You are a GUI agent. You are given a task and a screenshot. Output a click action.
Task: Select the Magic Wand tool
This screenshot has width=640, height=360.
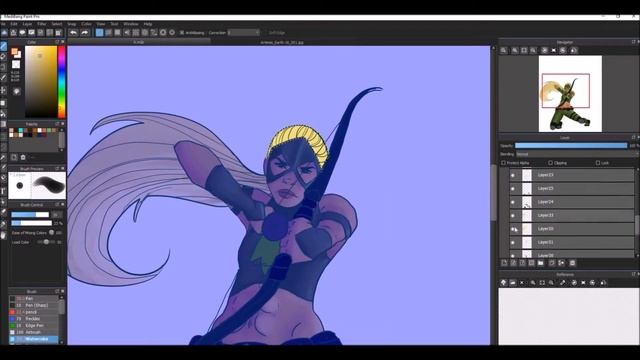point(3,157)
